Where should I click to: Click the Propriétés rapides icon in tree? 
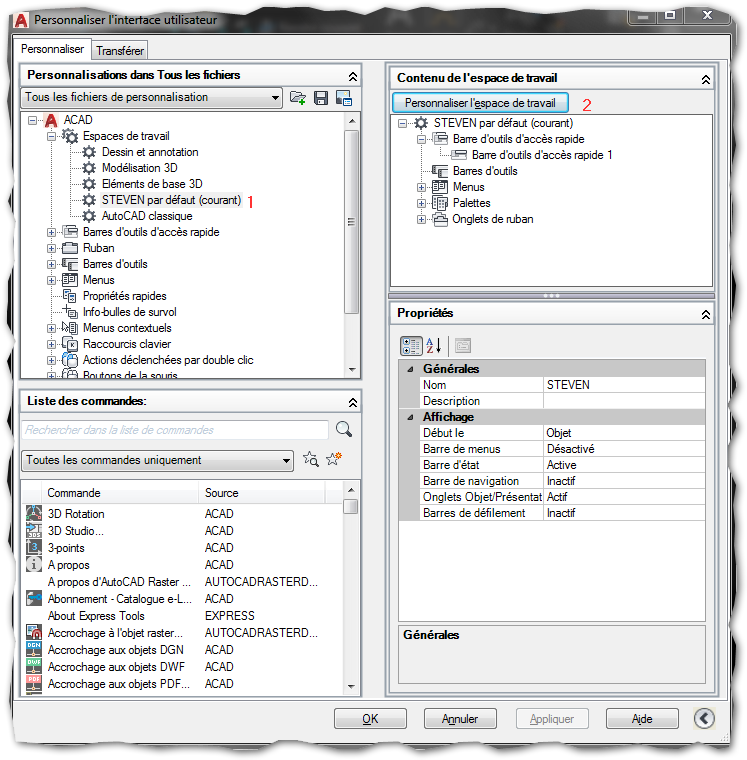[x=70, y=296]
